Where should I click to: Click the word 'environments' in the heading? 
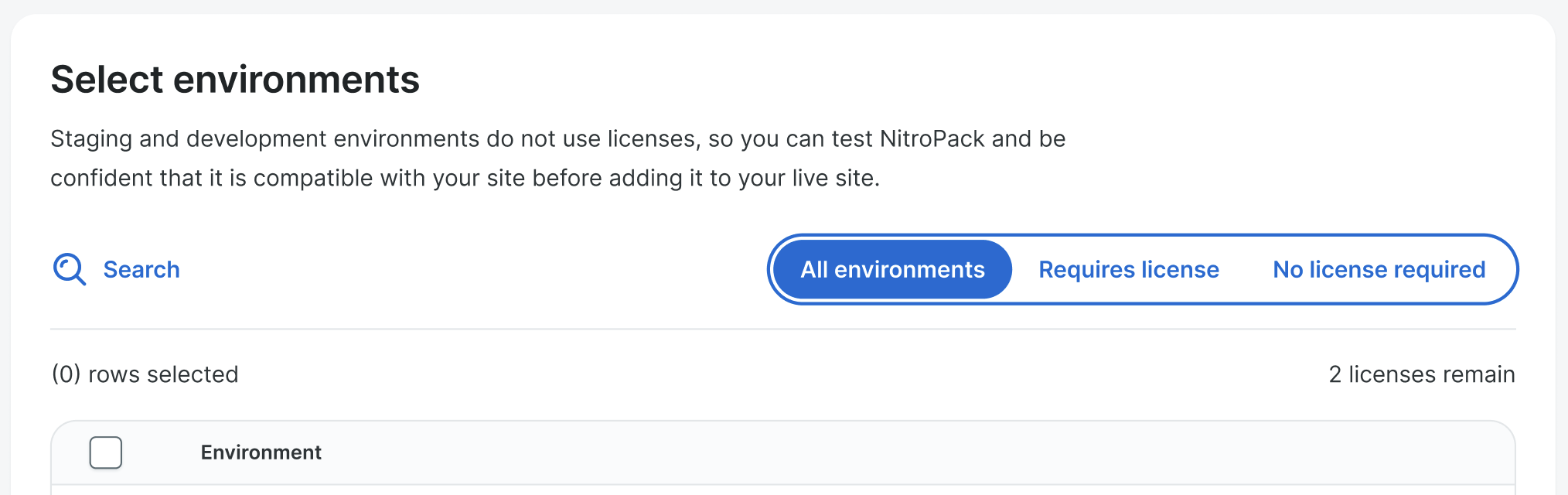click(x=296, y=80)
